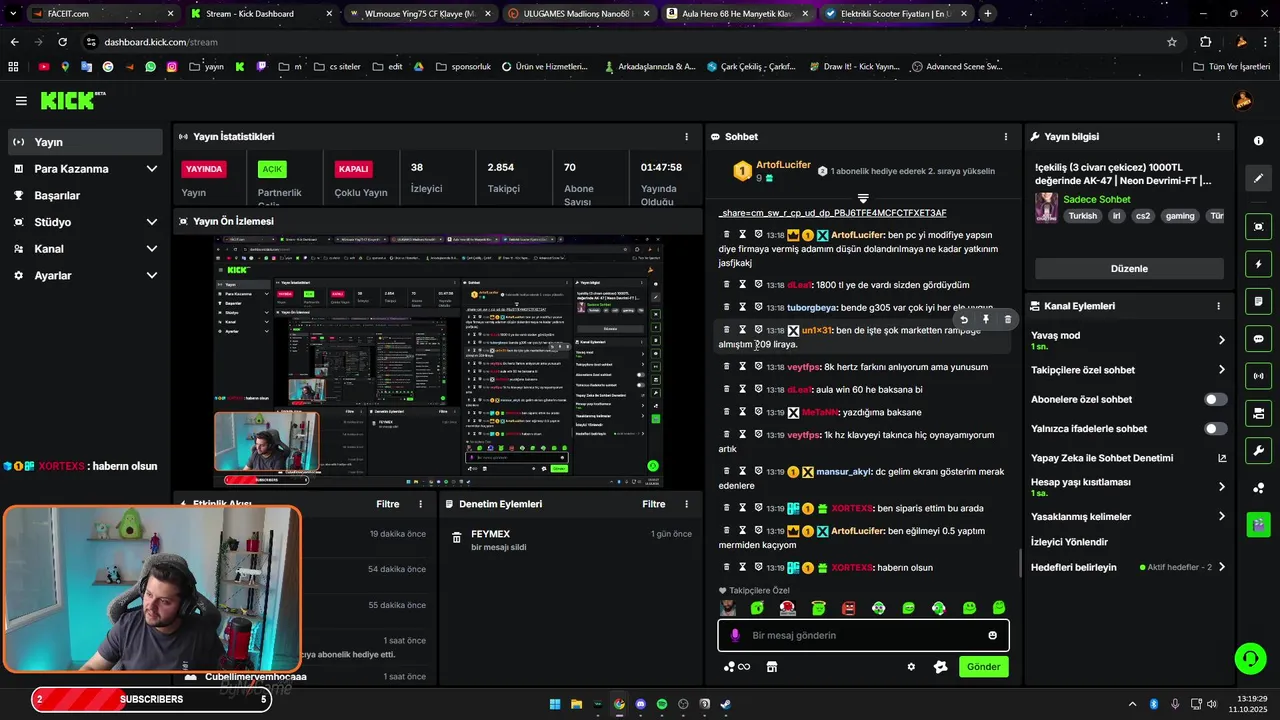Open the Sohbet panel three-dot menu
Screen dimensions: 1280x720
click(1006, 137)
